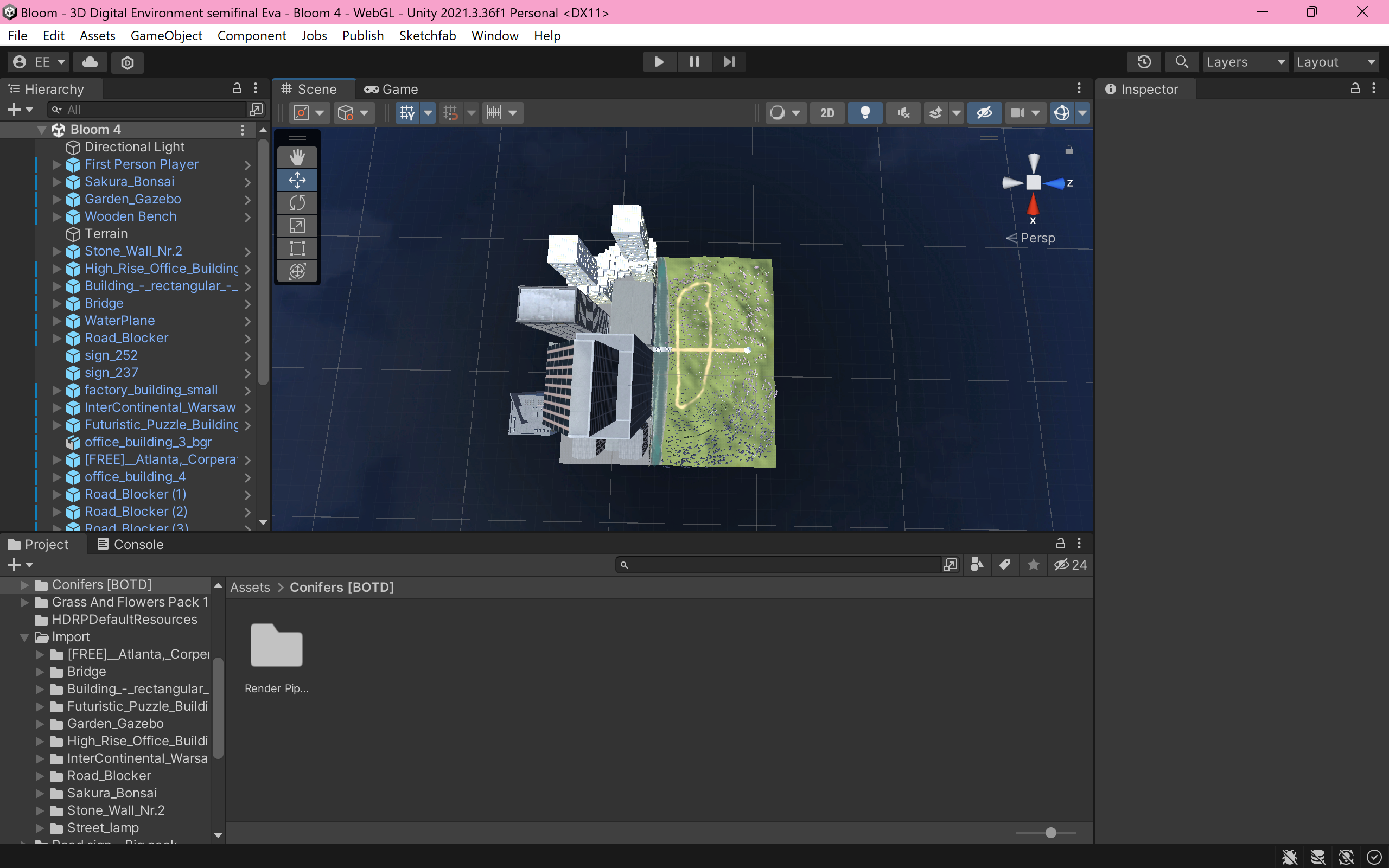Collapse the Import folder in Project
The height and width of the screenshot is (868, 1389).
point(24,637)
